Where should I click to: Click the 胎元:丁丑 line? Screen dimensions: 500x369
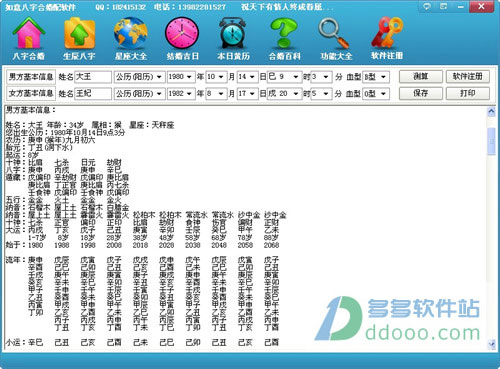tap(39, 148)
